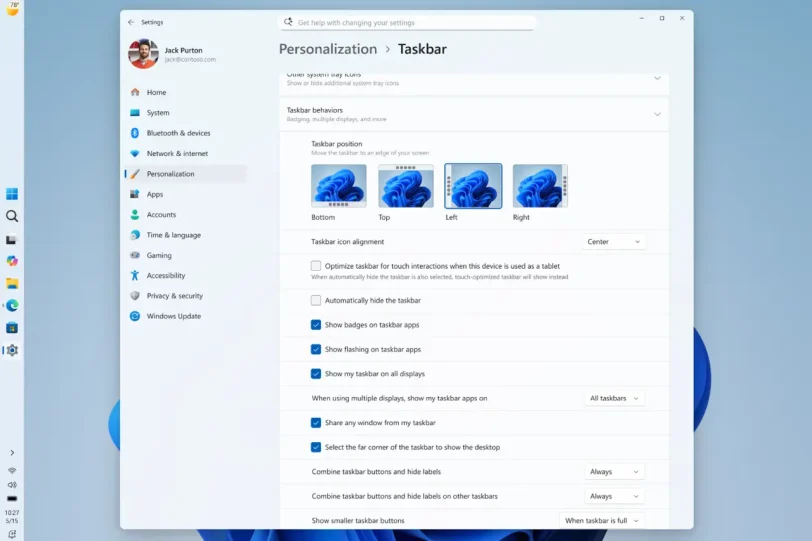The image size is (812, 541).
Task: Click the volume speaker icon in the tray
Action: point(12,485)
